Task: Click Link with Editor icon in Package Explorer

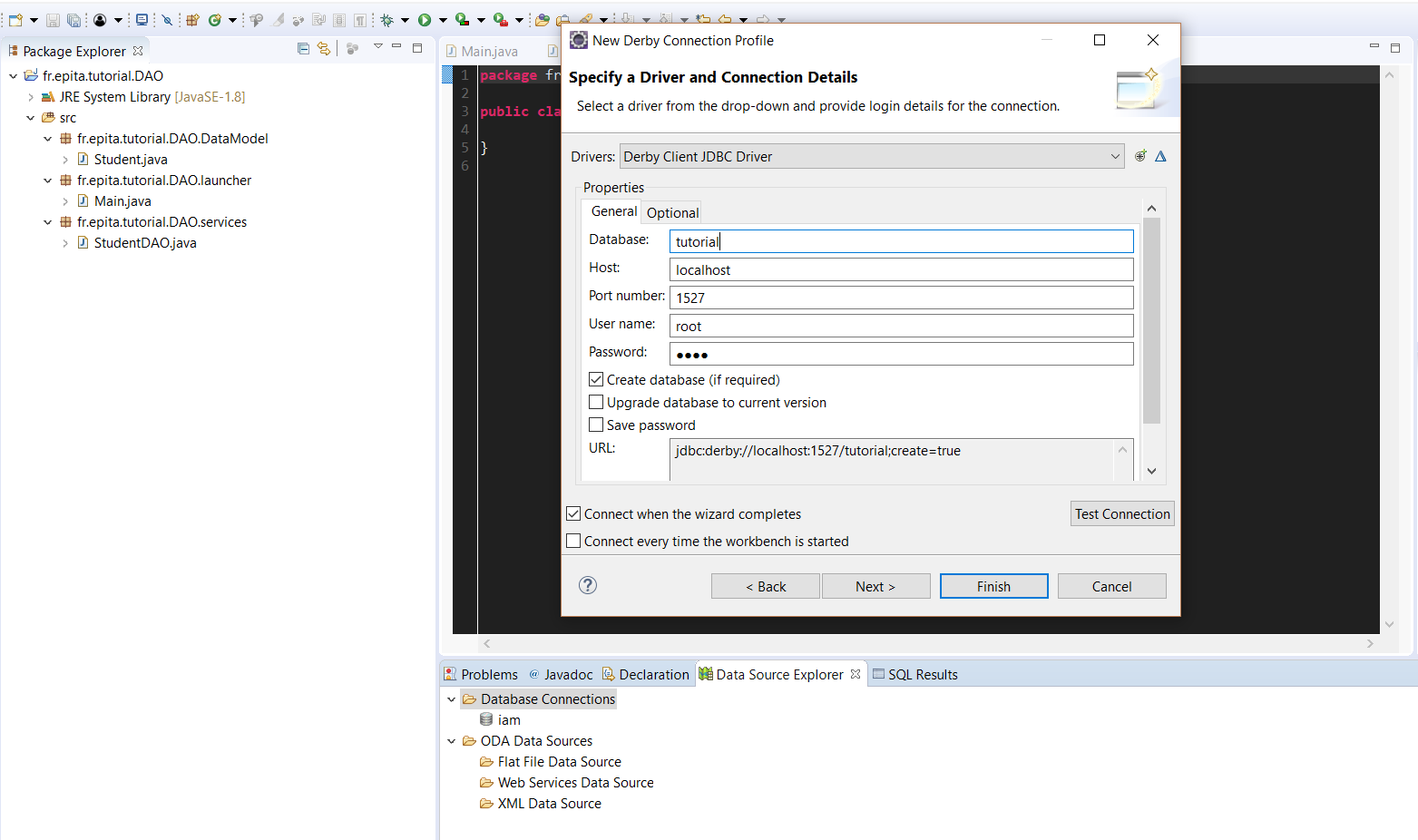Action: [324, 48]
